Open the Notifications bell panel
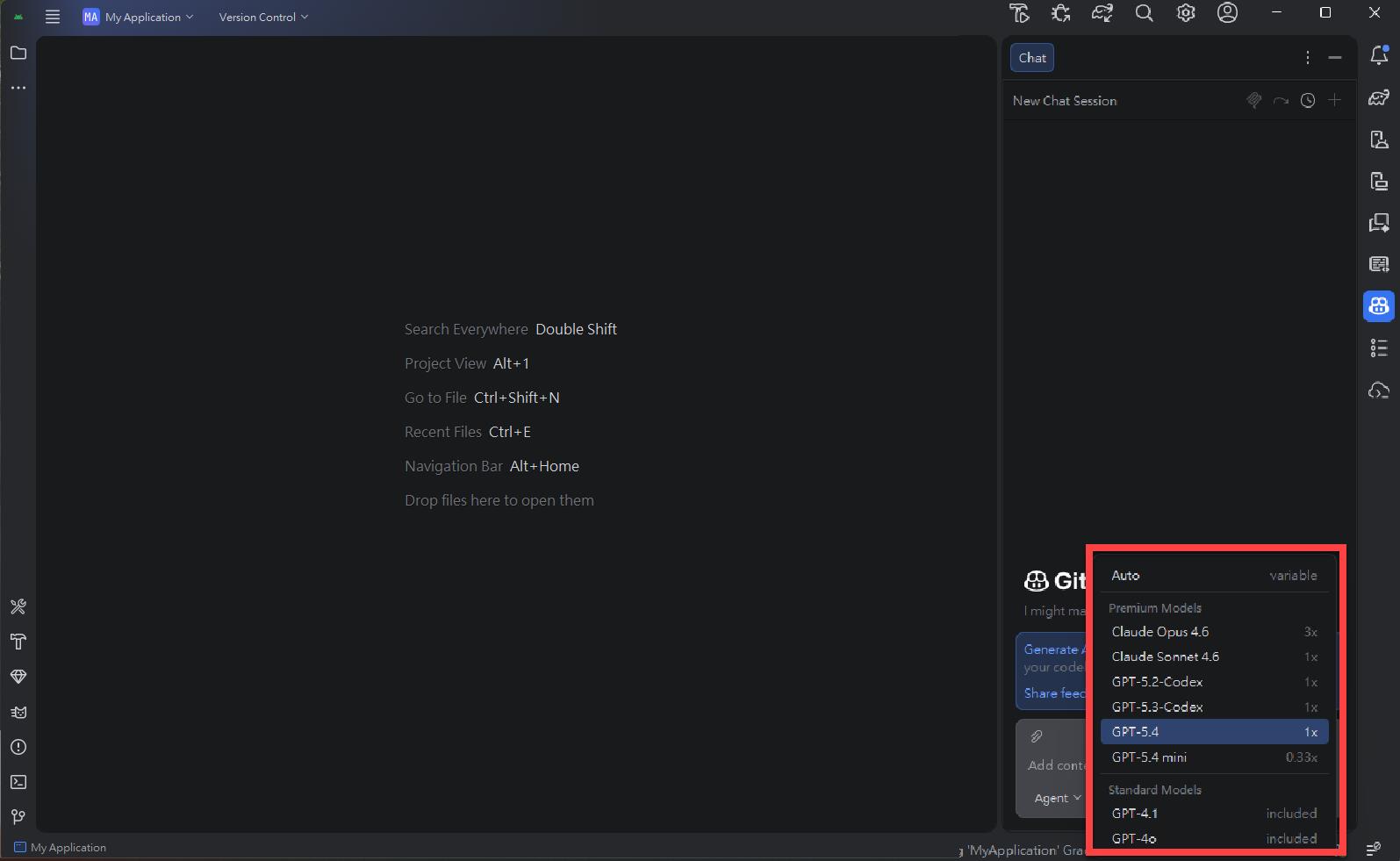Screen dimensions: 1400x861 pyautogui.click(x=1379, y=55)
